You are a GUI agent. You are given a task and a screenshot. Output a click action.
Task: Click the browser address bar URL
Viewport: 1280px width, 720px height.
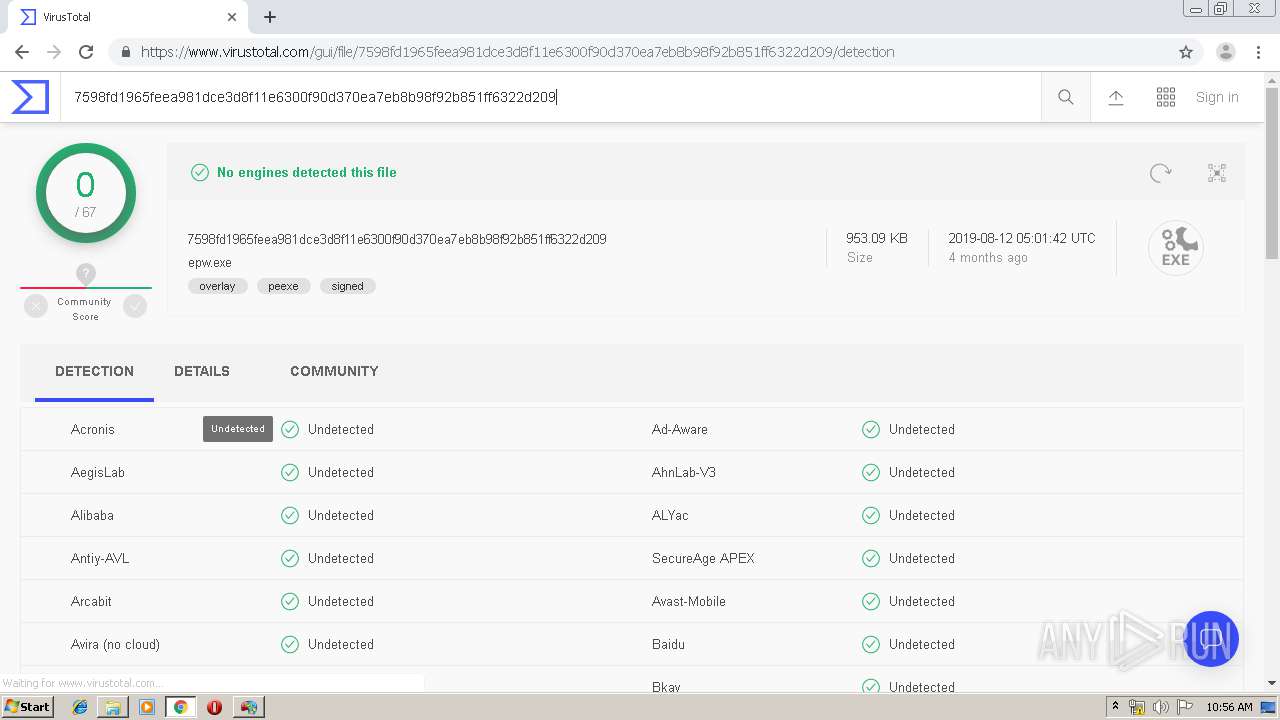click(517, 52)
